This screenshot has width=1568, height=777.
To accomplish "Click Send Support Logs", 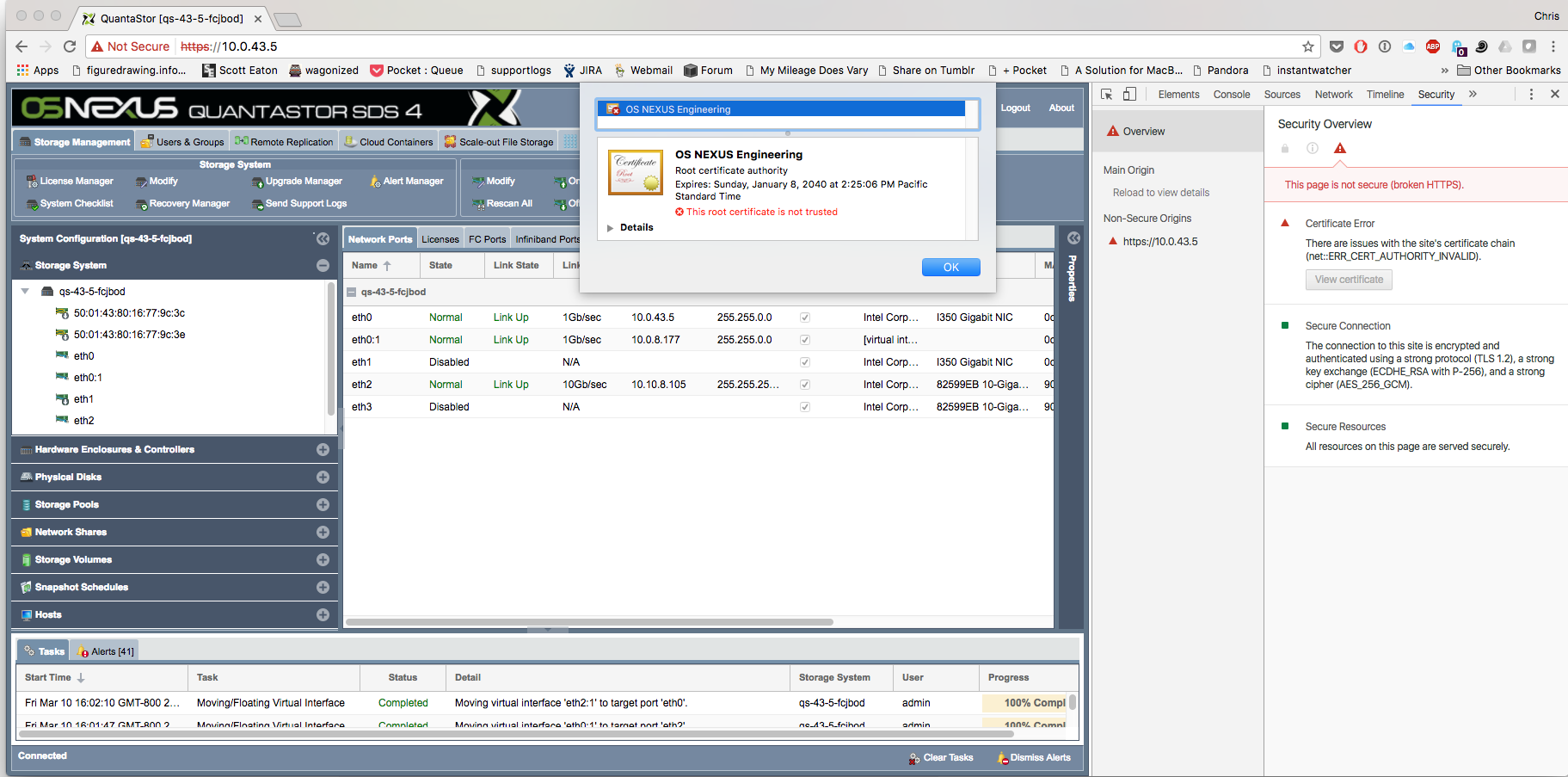I will tap(299, 204).
